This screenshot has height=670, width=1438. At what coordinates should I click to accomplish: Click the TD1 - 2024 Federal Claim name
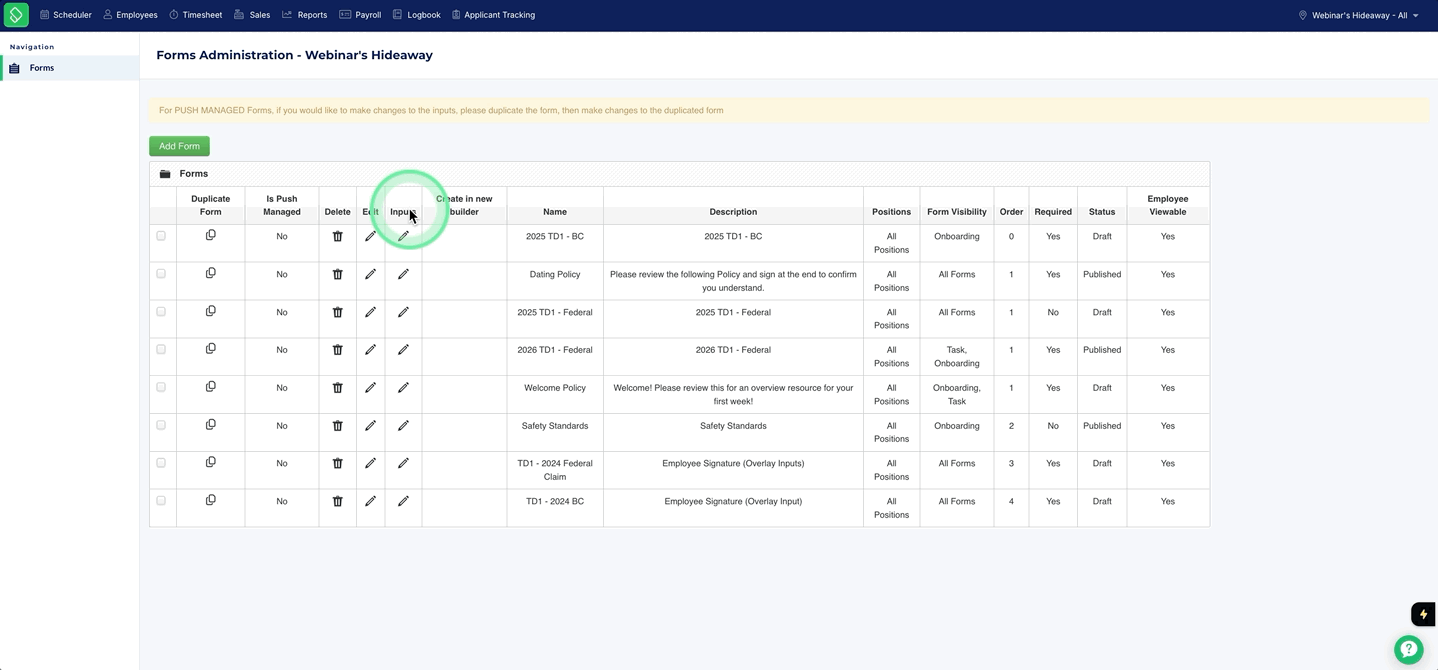(x=555, y=470)
